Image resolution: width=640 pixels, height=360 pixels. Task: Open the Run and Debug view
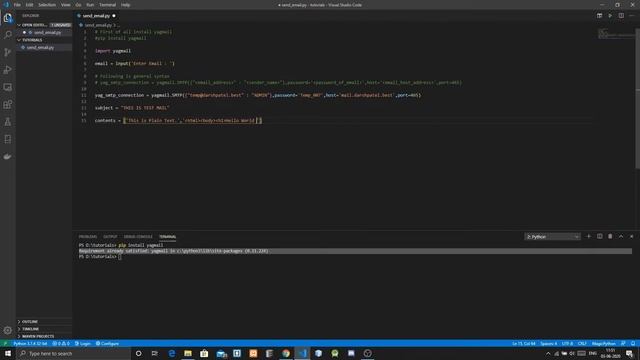(x=8, y=70)
